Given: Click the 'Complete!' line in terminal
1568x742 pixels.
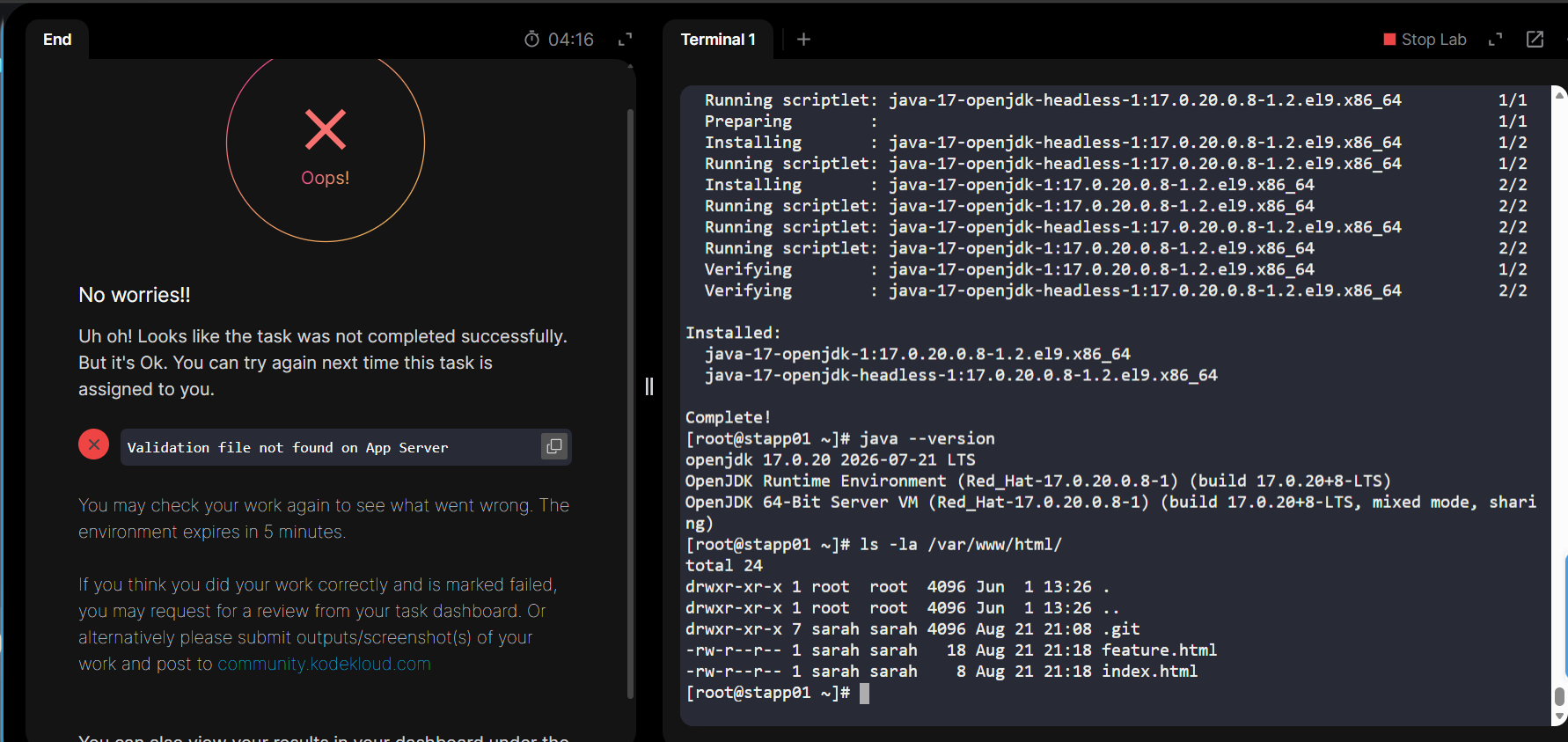Looking at the screenshot, I should pos(728,417).
